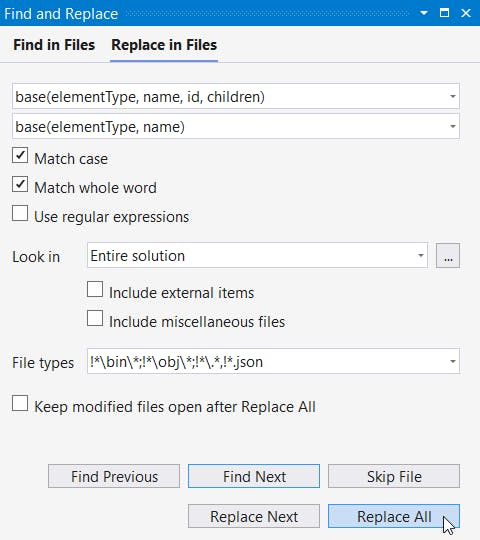Uncheck the Match case checkbox
Screen dimensions: 480x540
point(20,155)
